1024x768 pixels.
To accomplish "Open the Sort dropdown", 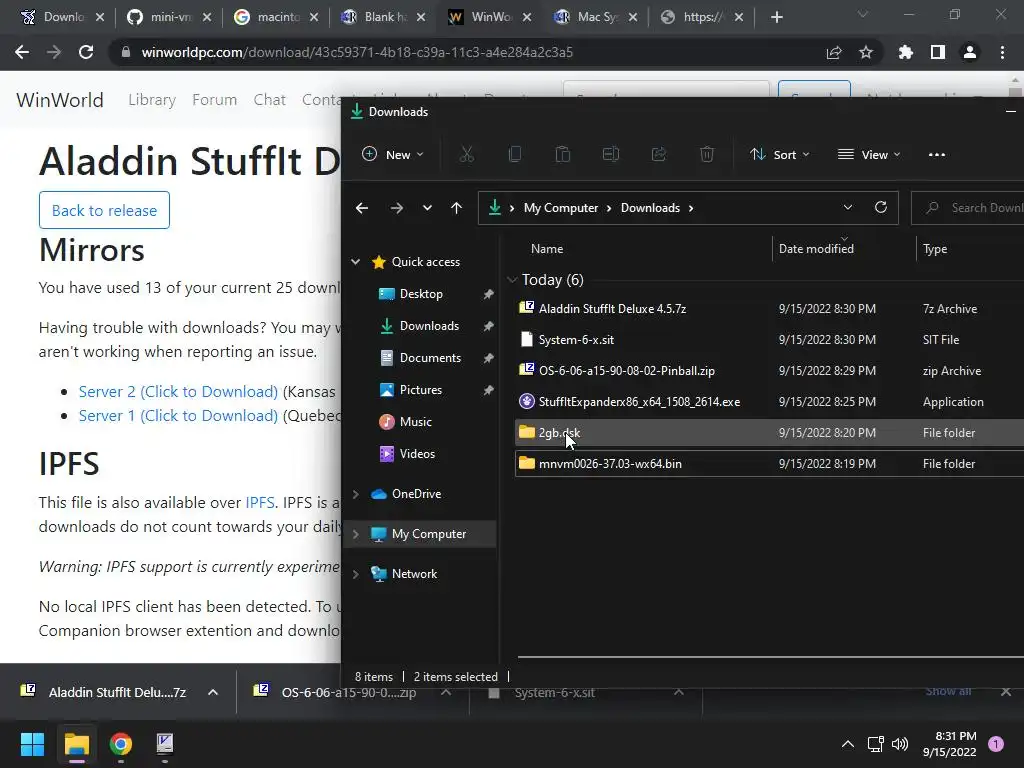I will 780,155.
